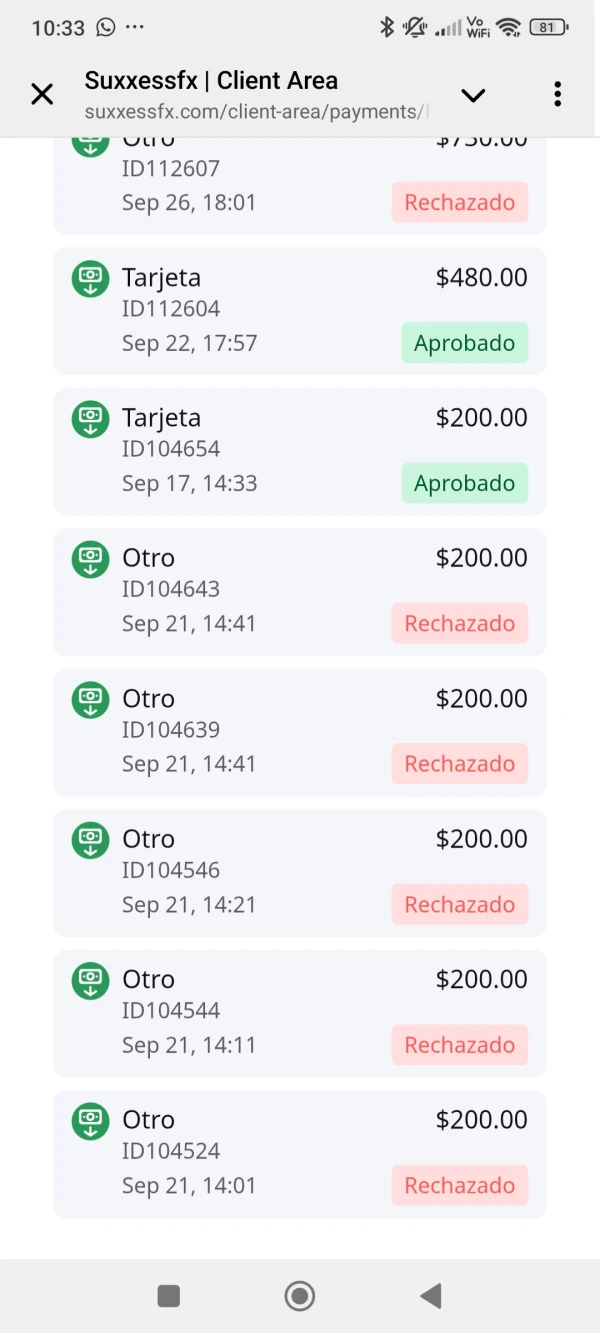
Task: Close the Suxxessfx browser tab
Action: click(42, 95)
